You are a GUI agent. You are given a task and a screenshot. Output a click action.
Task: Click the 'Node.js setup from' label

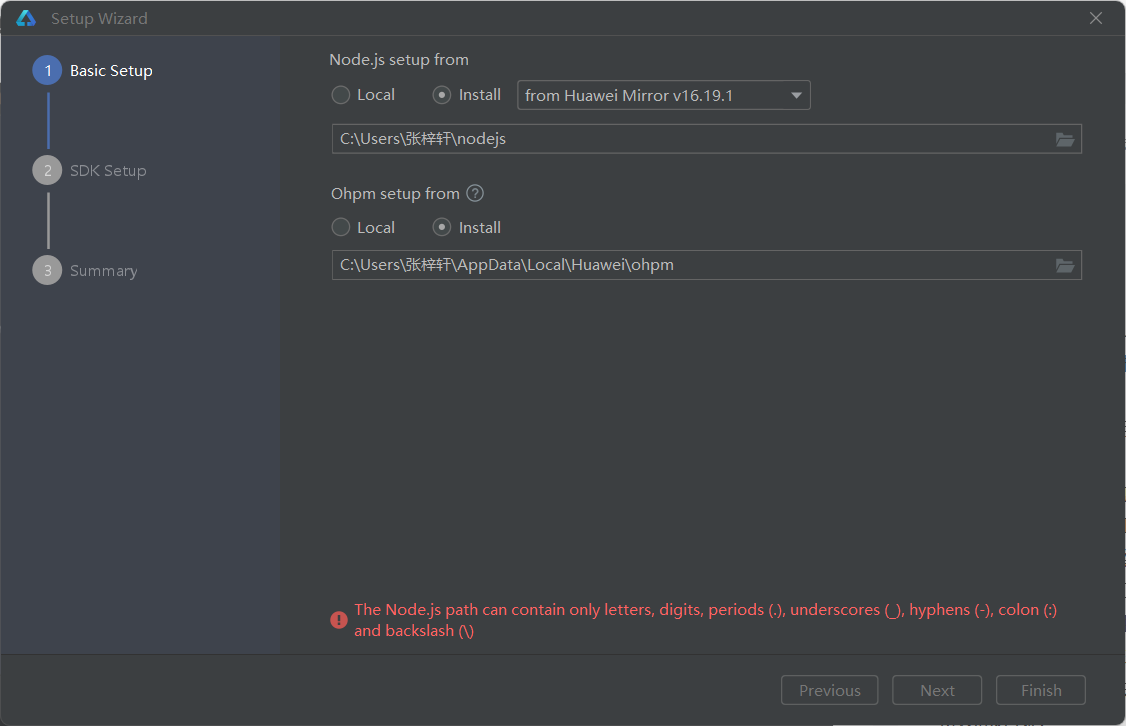399,60
